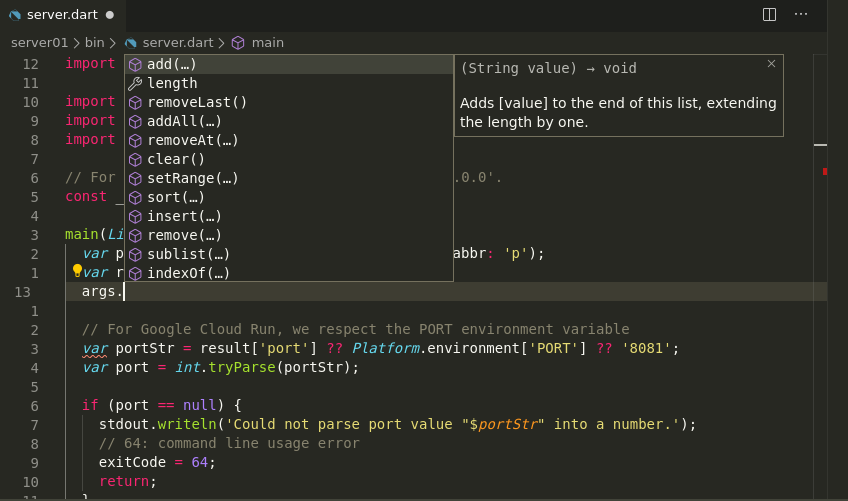
Task: Click the 'Adds [value] to the end' description
Action: click(x=618, y=113)
